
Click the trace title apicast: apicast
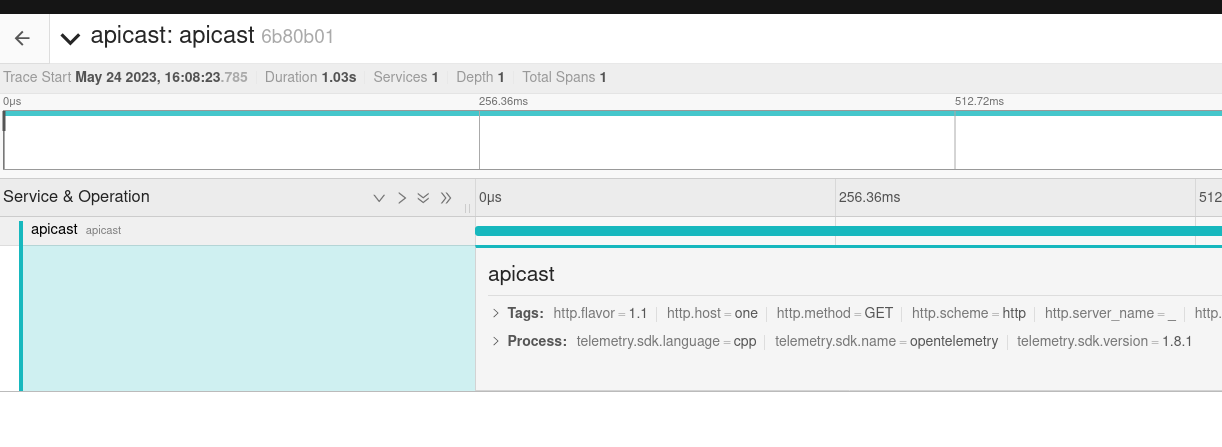[x=172, y=37]
